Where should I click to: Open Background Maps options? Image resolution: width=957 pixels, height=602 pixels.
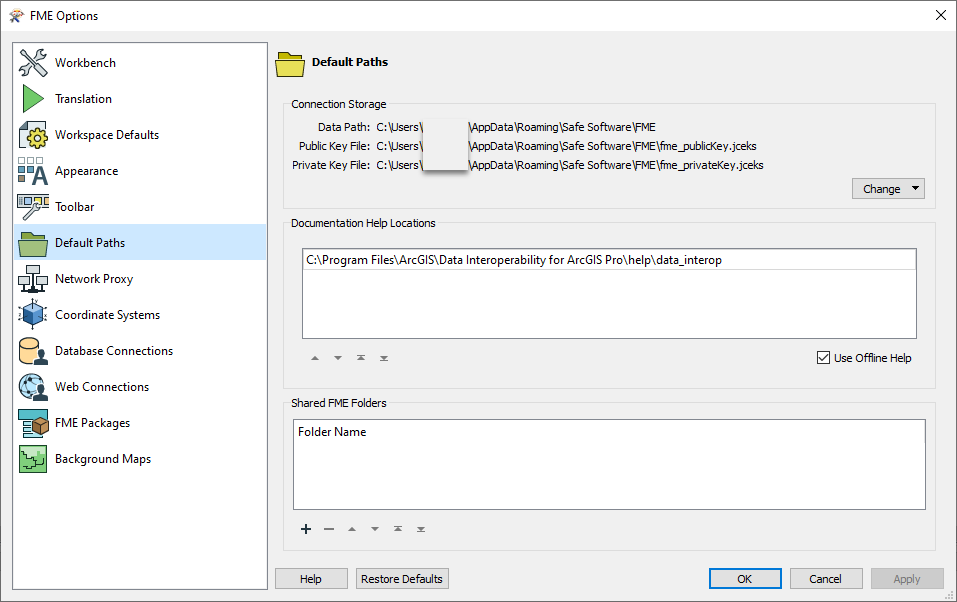103,459
